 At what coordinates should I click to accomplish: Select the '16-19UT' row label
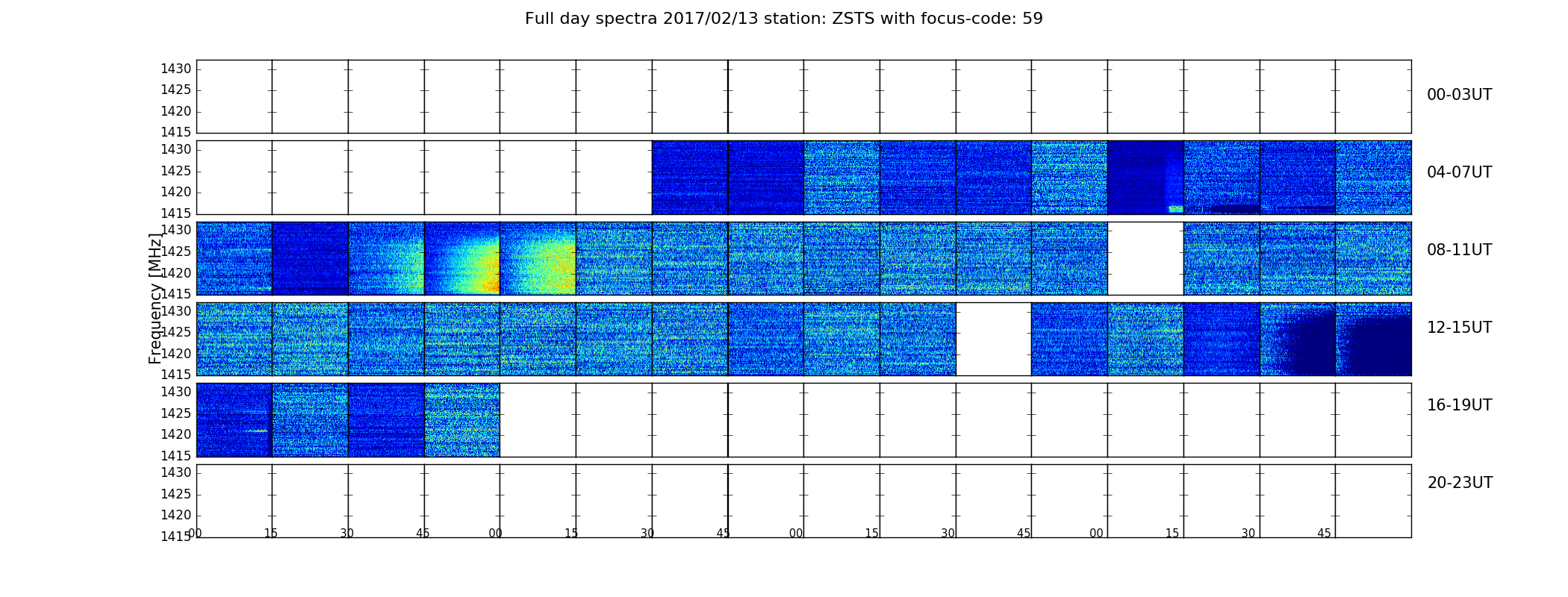click(x=1459, y=405)
